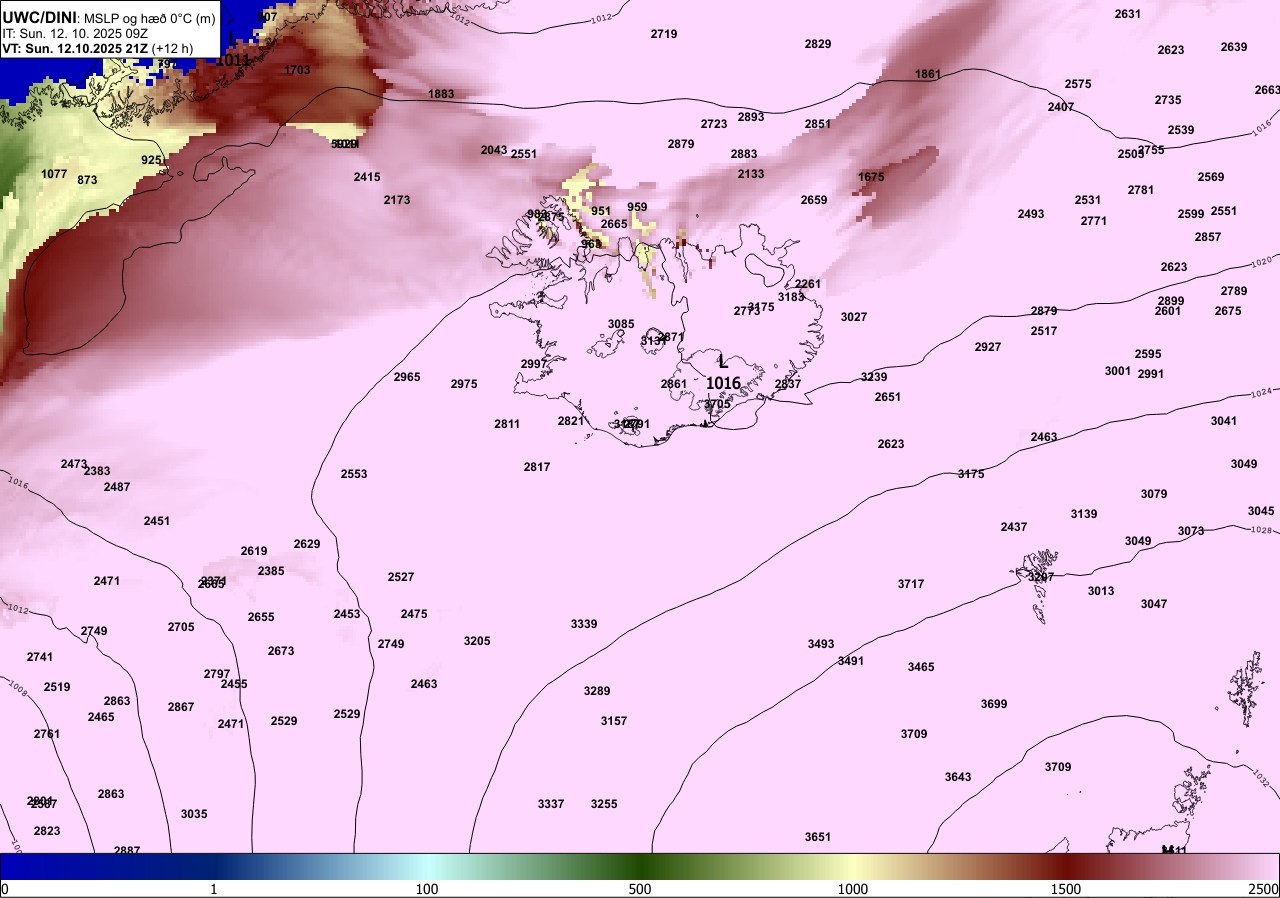Image resolution: width=1280 pixels, height=898 pixels.
Task: Select the value 2451
Action: point(157,521)
